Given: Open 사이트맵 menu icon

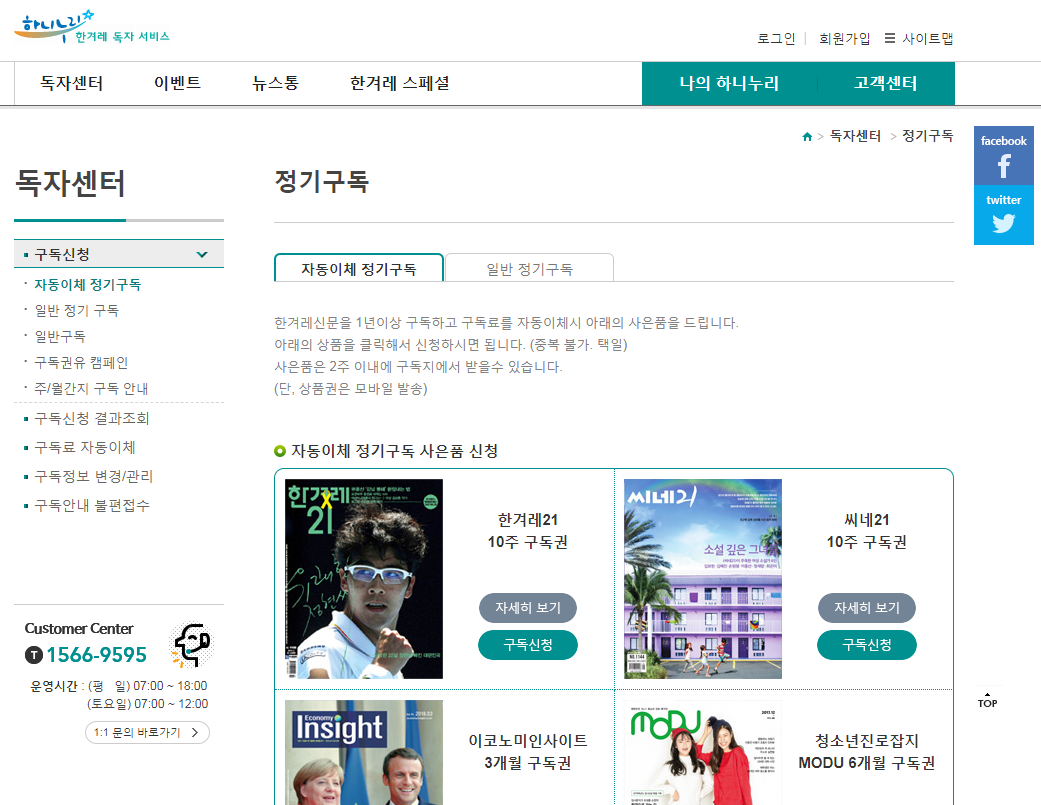Looking at the screenshot, I should (890, 38).
